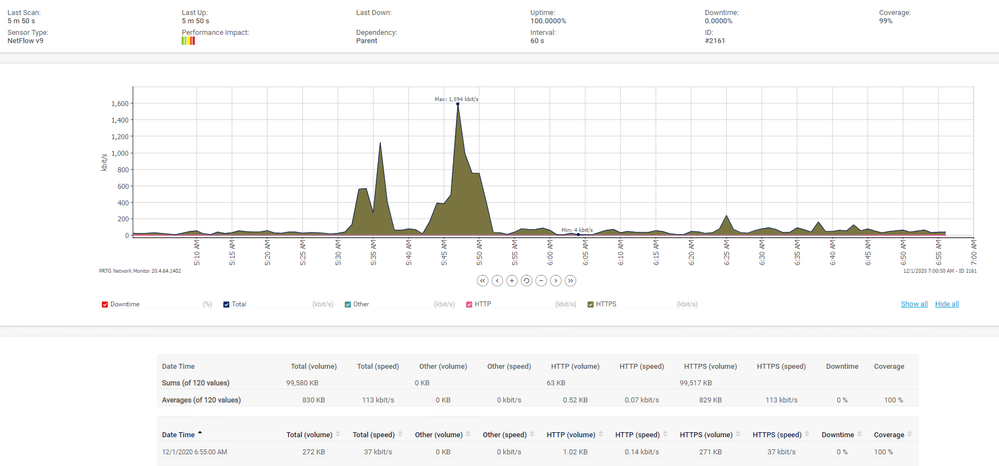Screen dimensions: 999x466
Task: Uncheck the Total channel checkbox
Action: (226, 304)
